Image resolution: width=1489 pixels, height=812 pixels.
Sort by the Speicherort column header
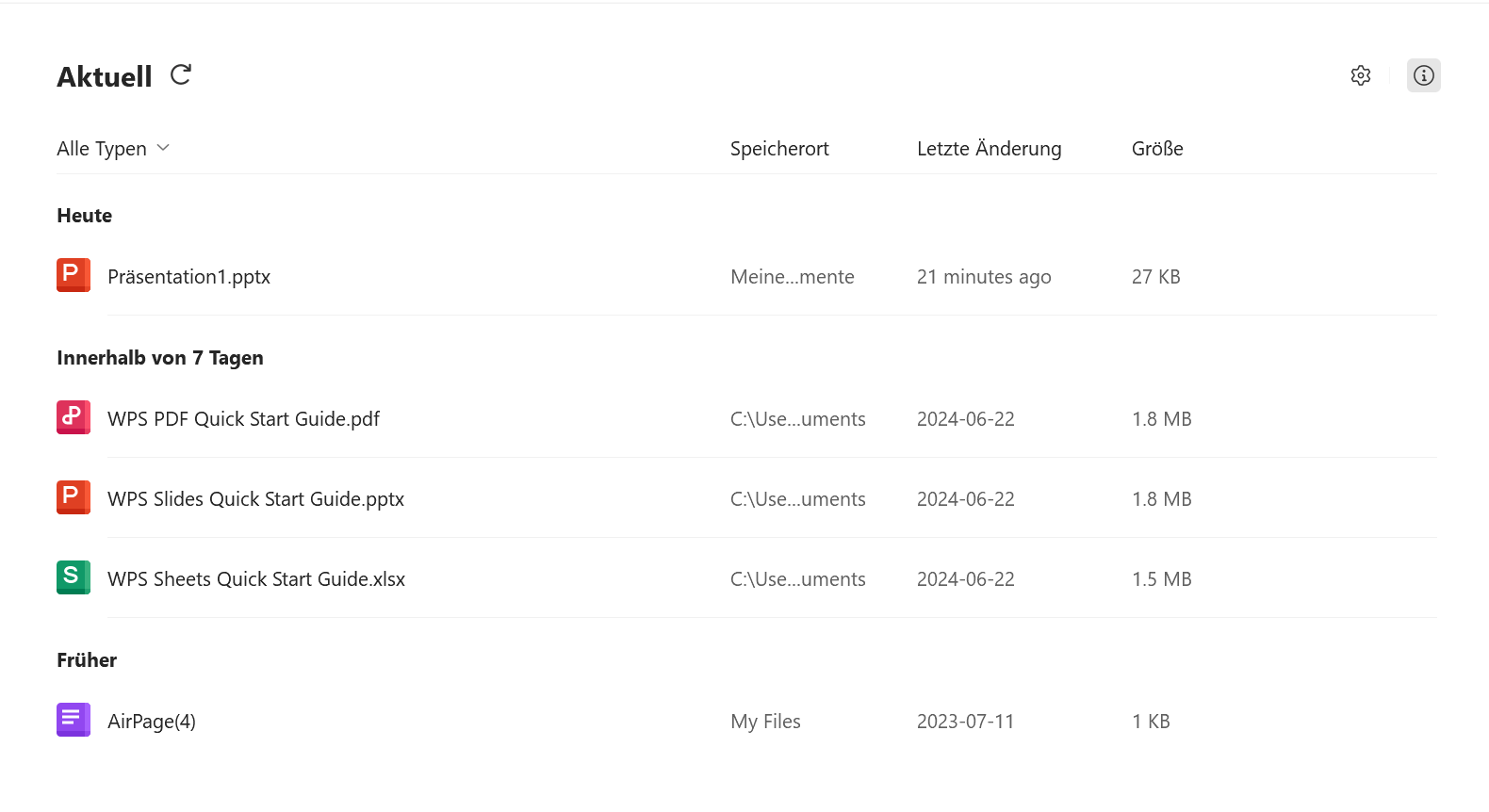(779, 149)
